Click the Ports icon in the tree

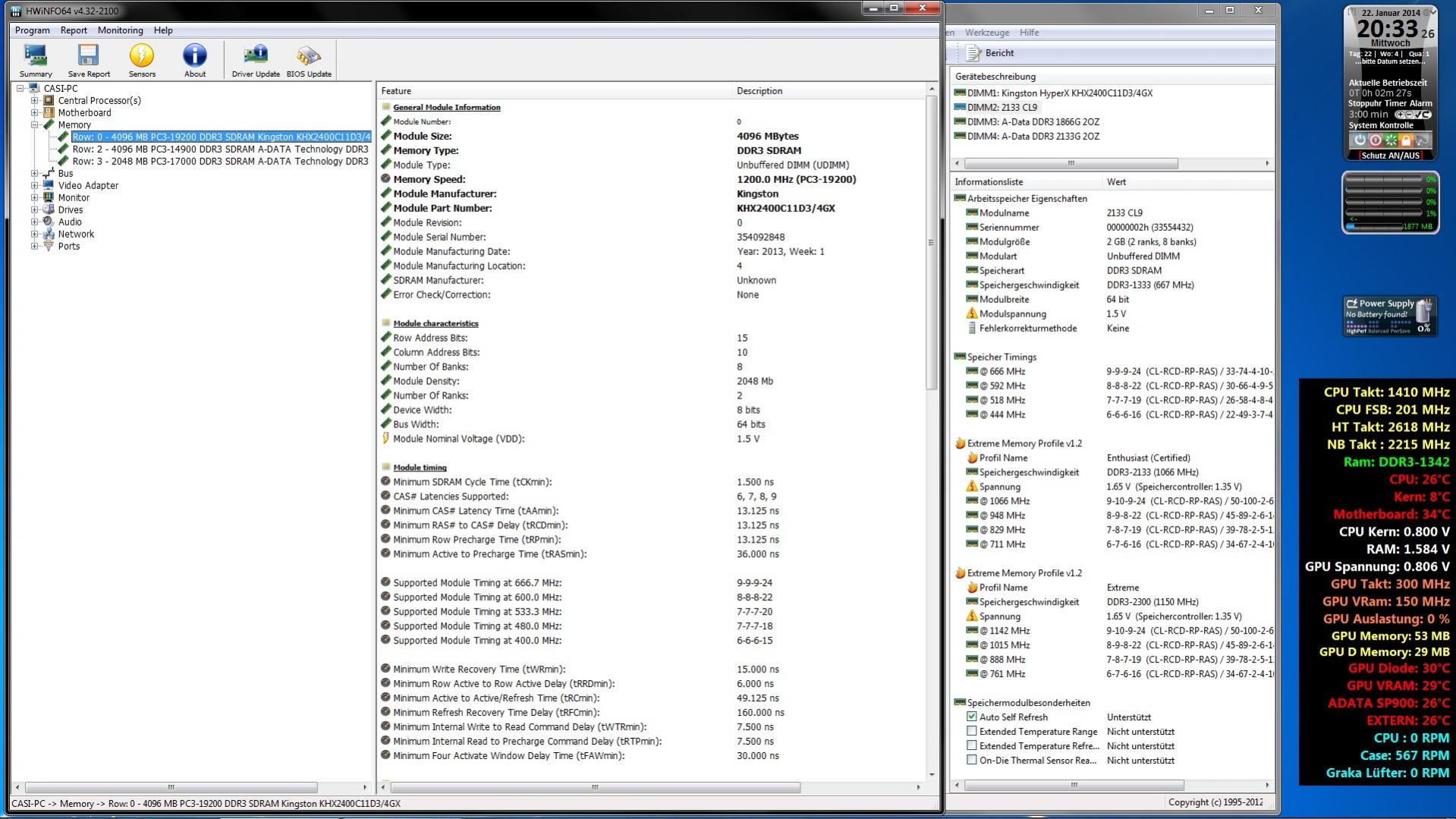point(49,246)
